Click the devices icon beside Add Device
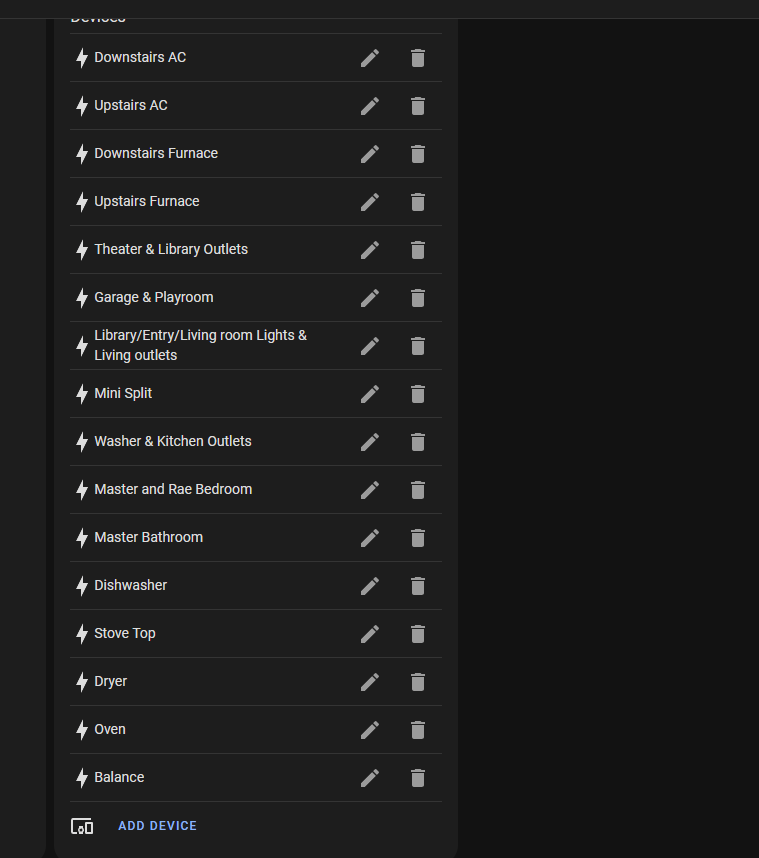759x858 pixels. click(82, 826)
